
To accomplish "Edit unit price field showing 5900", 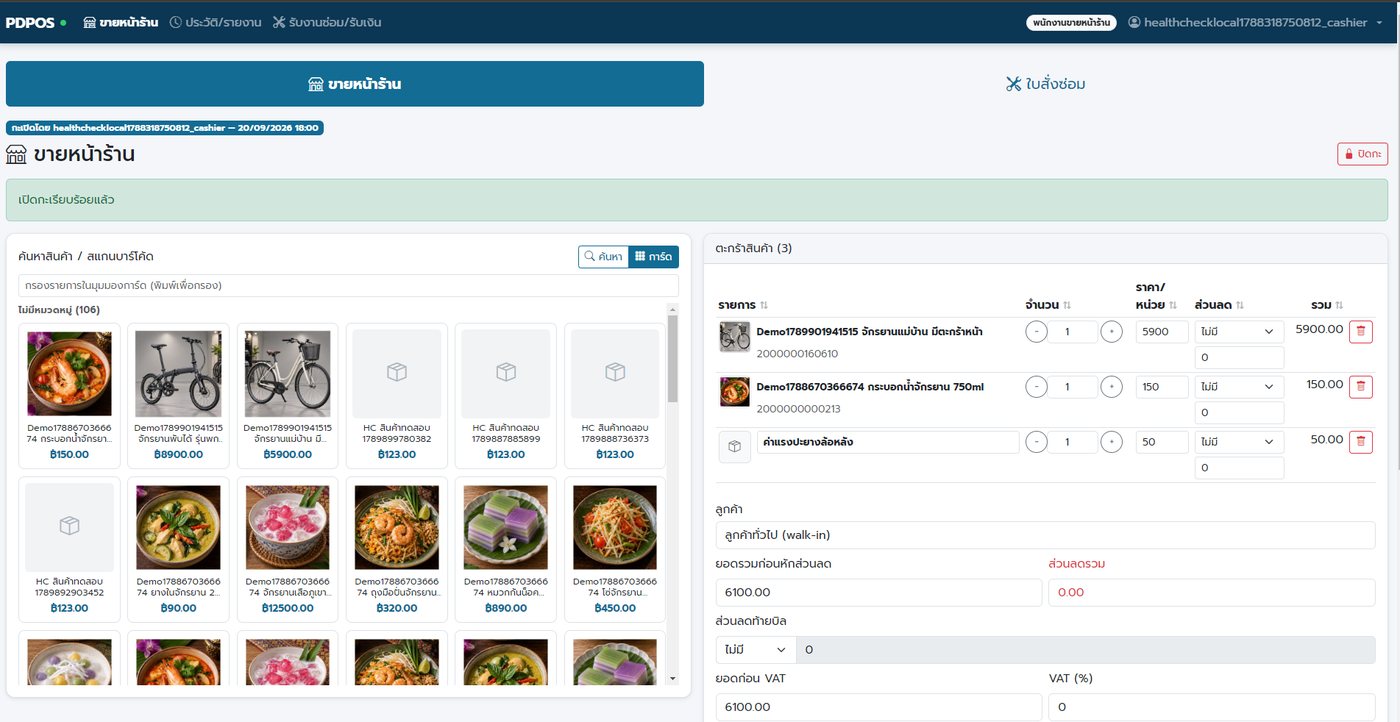I will [1162, 332].
